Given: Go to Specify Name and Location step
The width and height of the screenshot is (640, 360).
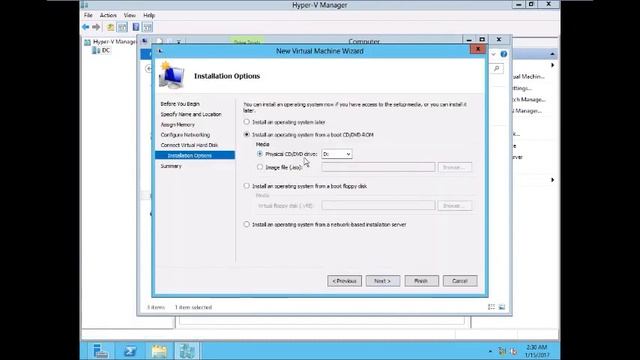Looking at the screenshot, I should click(x=191, y=114).
